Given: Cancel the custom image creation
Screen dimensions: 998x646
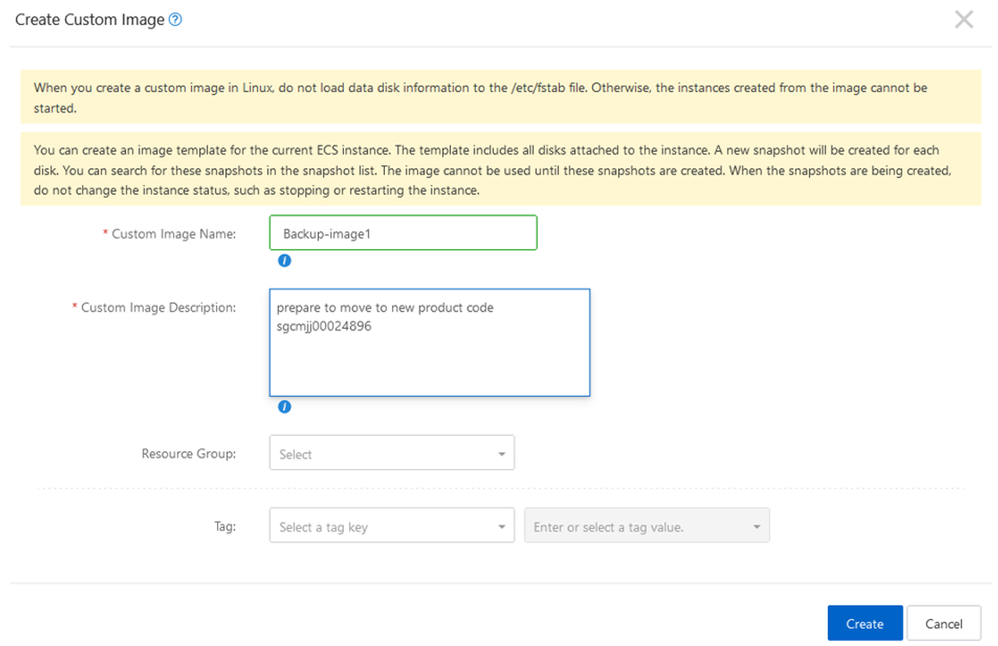Looking at the screenshot, I should click(943, 623).
